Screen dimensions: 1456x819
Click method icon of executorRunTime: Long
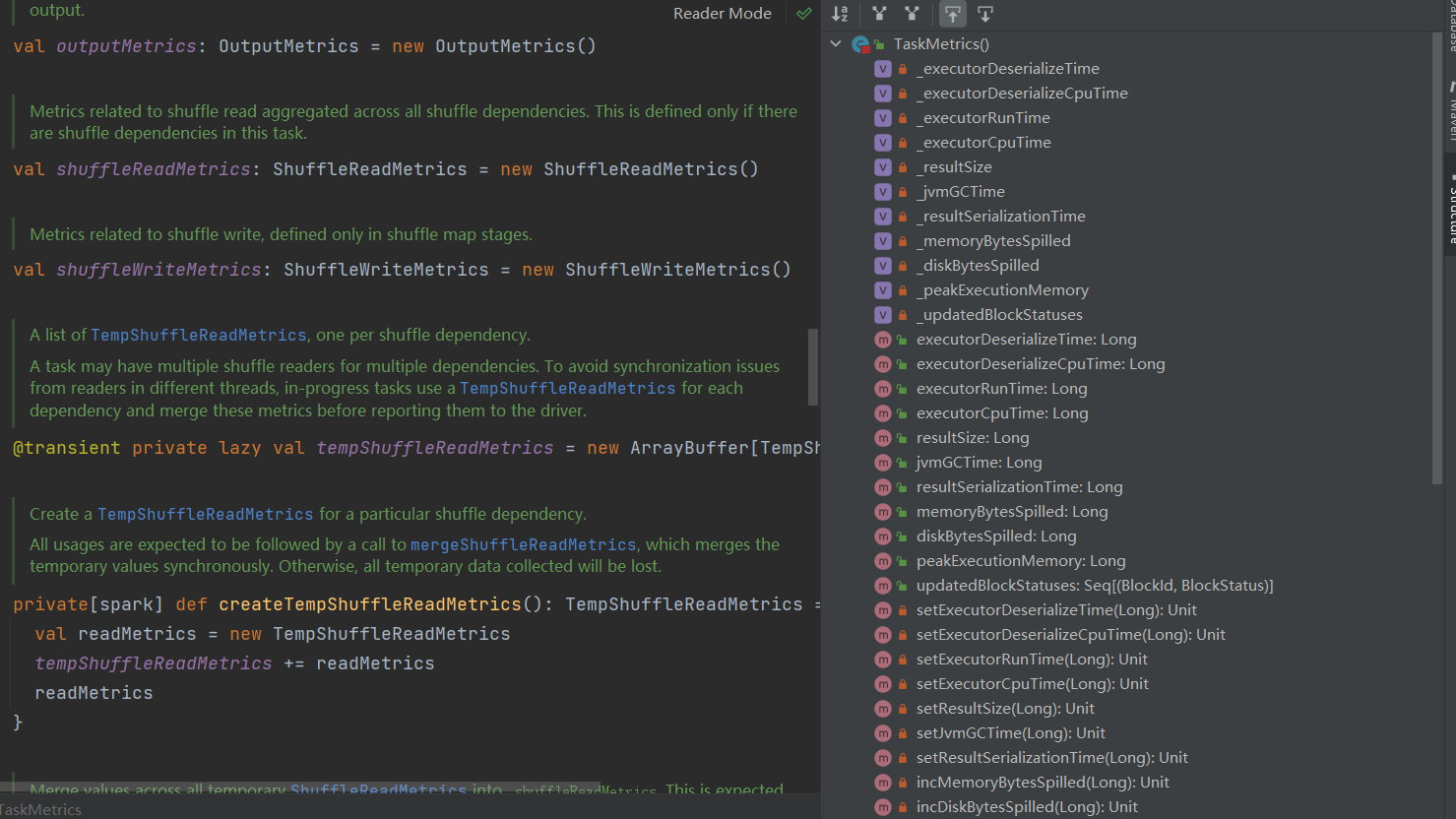point(883,389)
